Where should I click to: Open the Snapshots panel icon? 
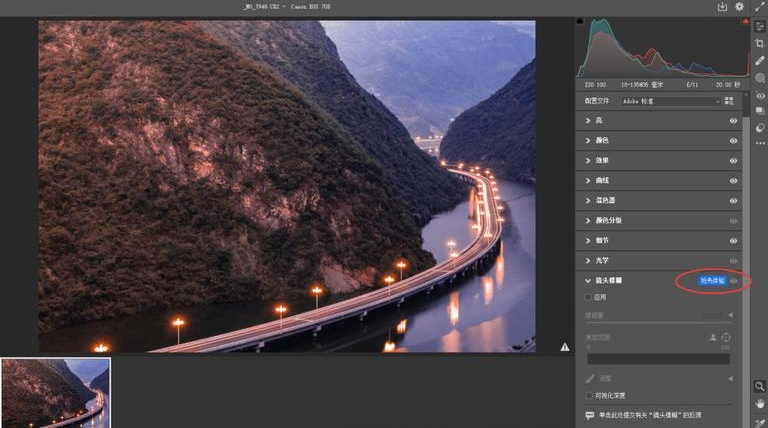pyautogui.click(x=760, y=111)
